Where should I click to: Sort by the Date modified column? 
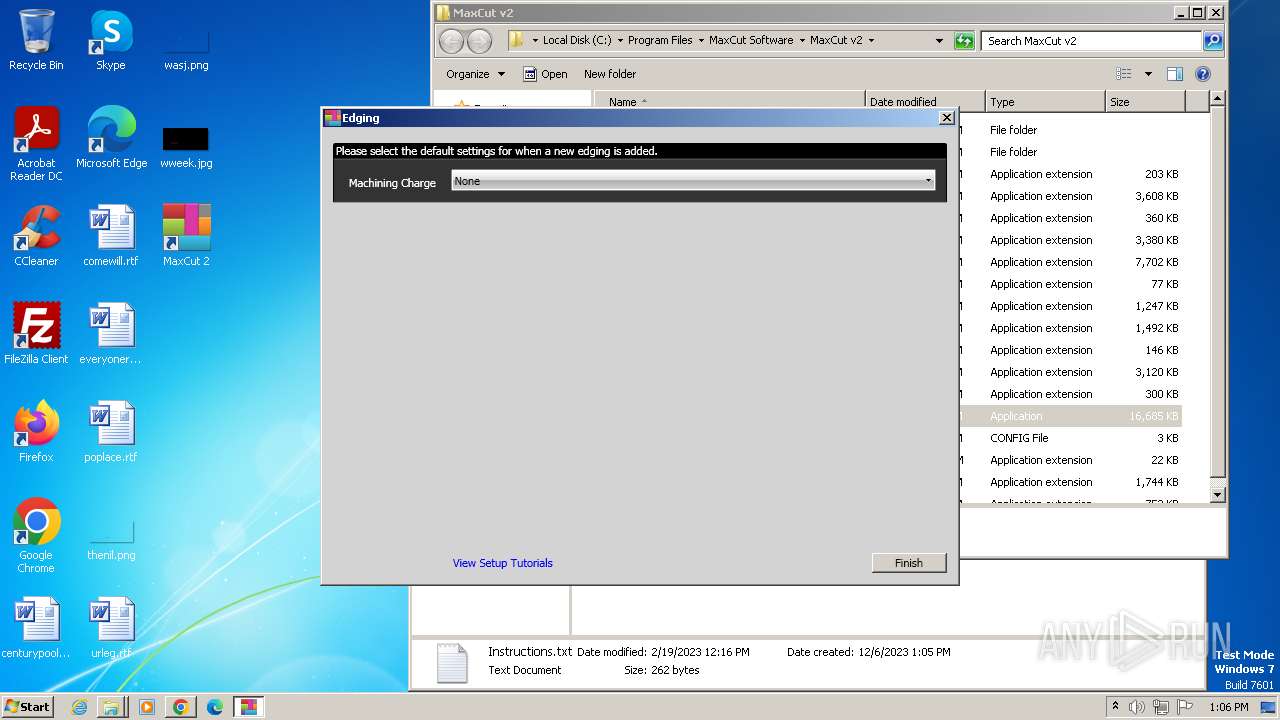(925, 102)
